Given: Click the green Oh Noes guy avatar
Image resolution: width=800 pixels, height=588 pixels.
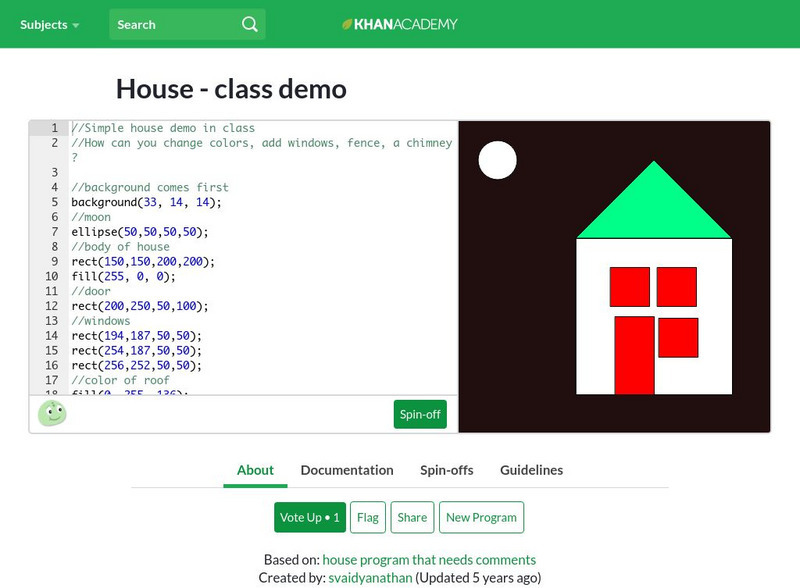Looking at the screenshot, I should coord(52,413).
